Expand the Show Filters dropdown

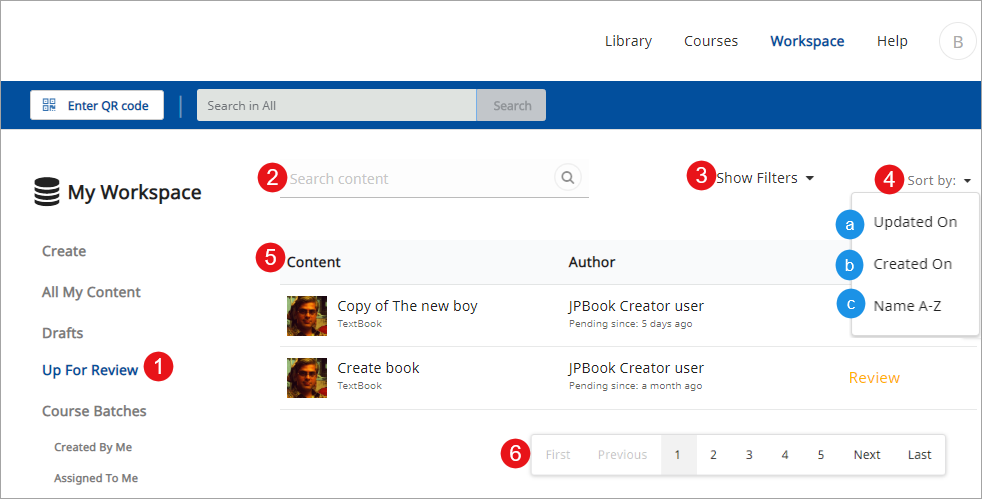coord(765,178)
